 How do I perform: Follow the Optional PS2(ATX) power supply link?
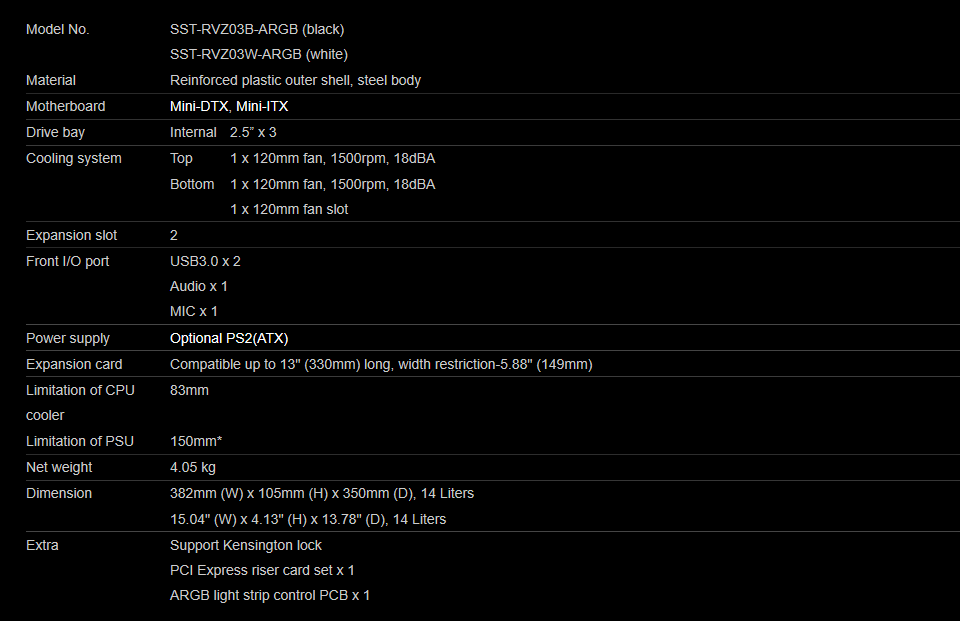pos(229,338)
